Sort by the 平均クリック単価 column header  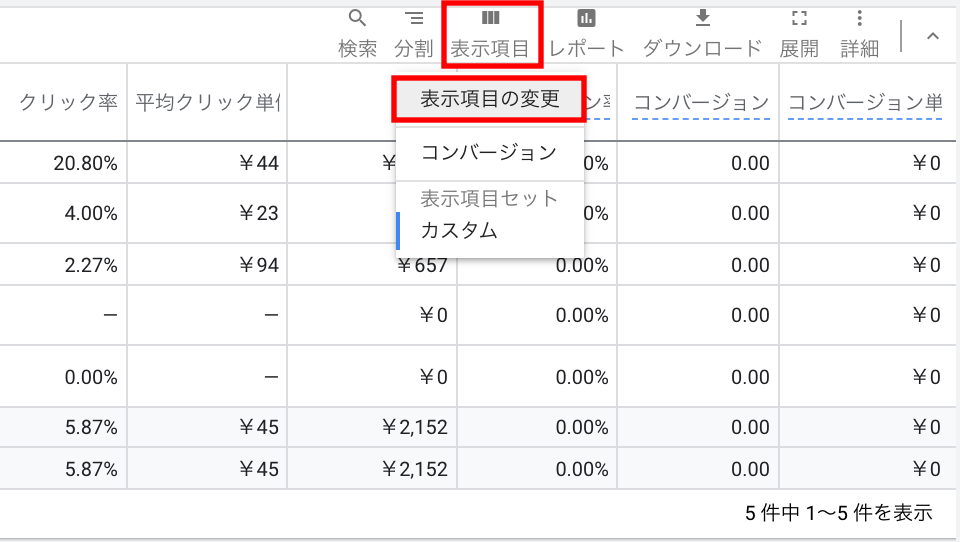coord(208,102)
